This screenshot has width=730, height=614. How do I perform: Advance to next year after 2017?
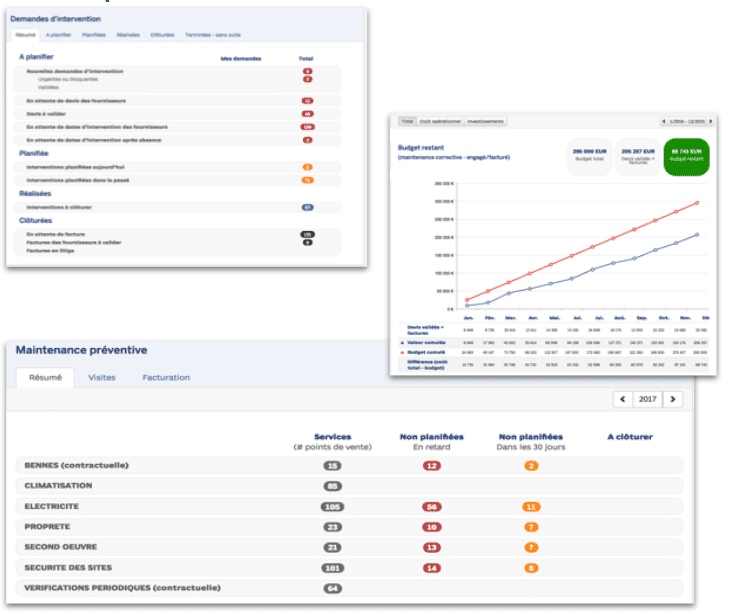[674, 400]
